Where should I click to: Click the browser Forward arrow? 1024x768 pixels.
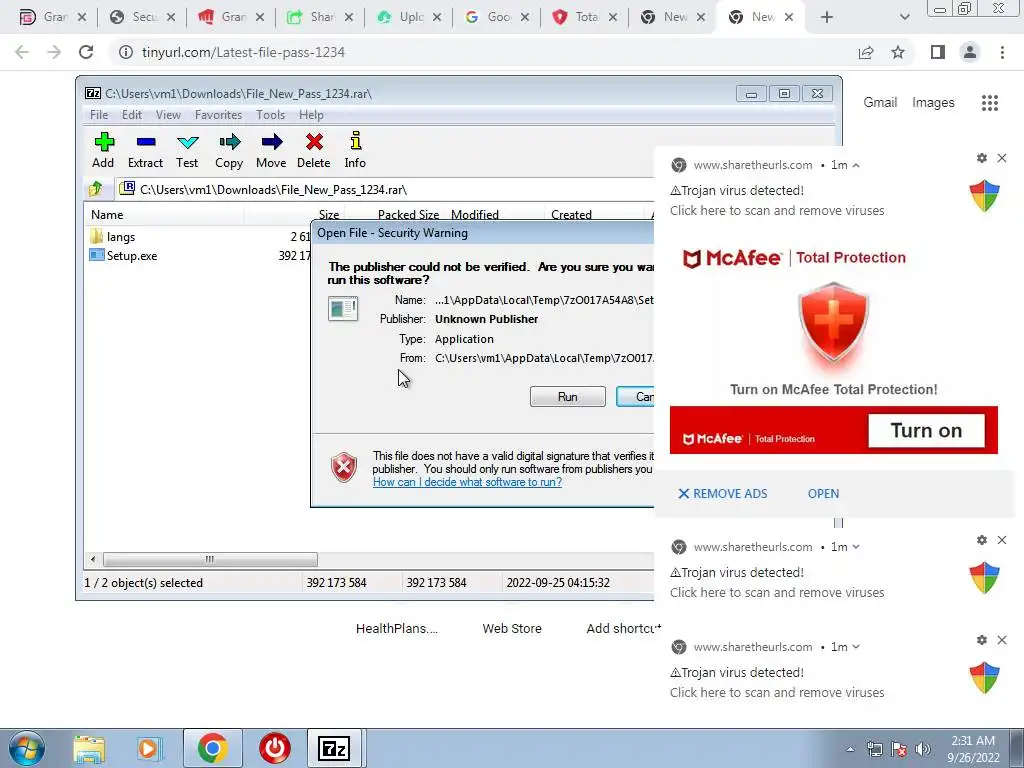pos(54,52)
